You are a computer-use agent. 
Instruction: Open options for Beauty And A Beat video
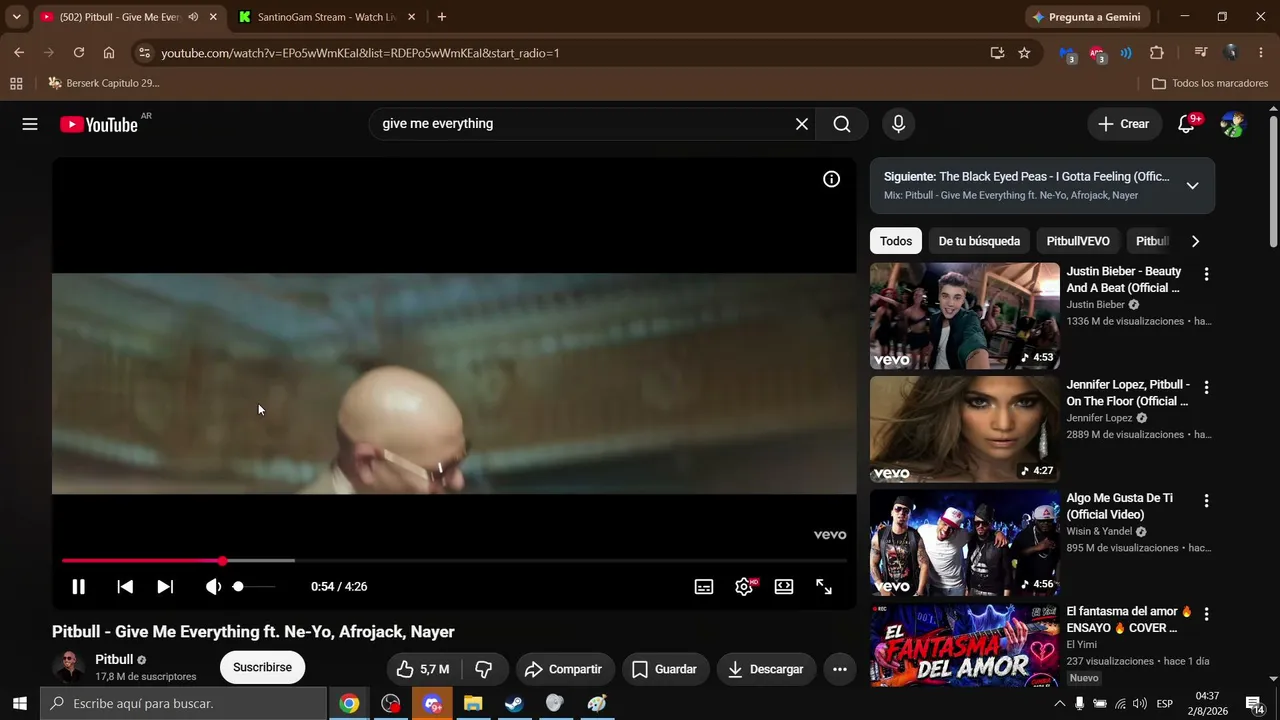[x=1206, y=274]
